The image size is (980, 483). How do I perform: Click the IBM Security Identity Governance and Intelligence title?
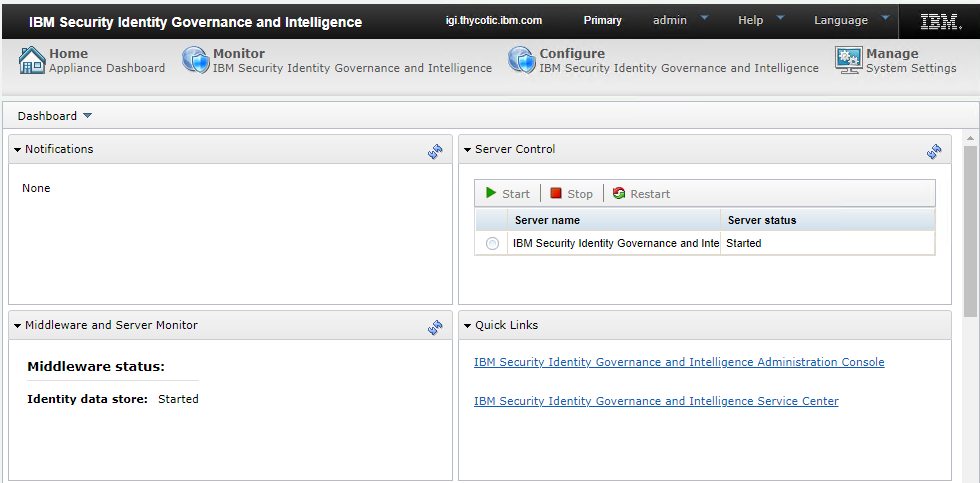click(196, 22)
